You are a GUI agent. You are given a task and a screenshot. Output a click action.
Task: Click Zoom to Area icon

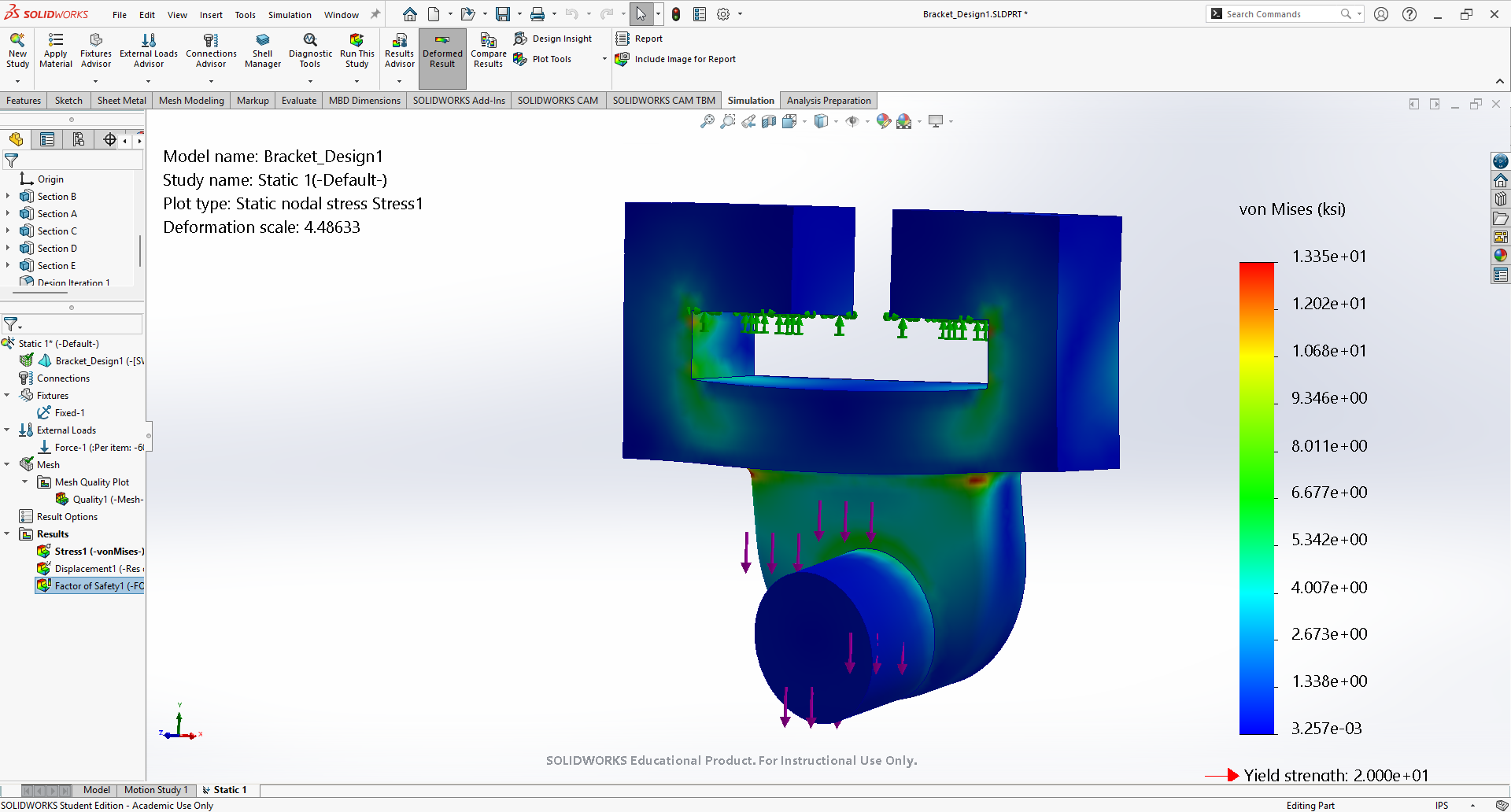(x=728, y=121)
